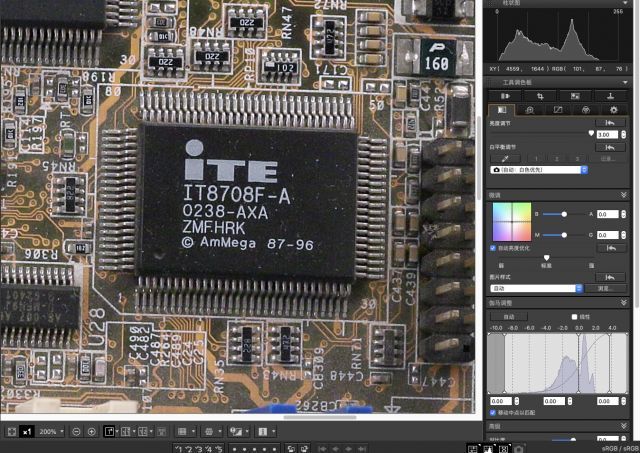Open the white balance preset dropdown
The image size is (640, 453).
click(x=539, y=170)
